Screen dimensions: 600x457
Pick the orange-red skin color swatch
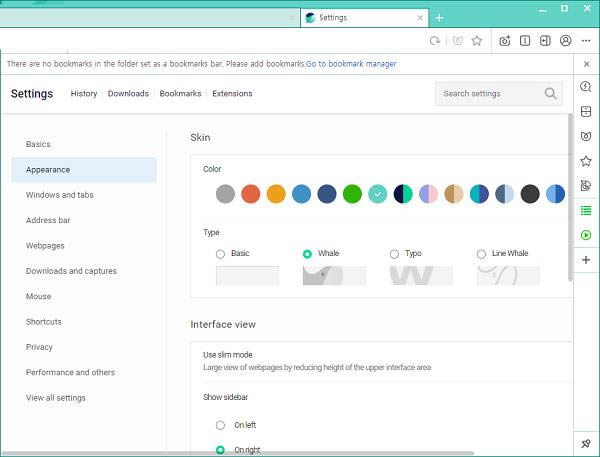(x=251, y=194)
